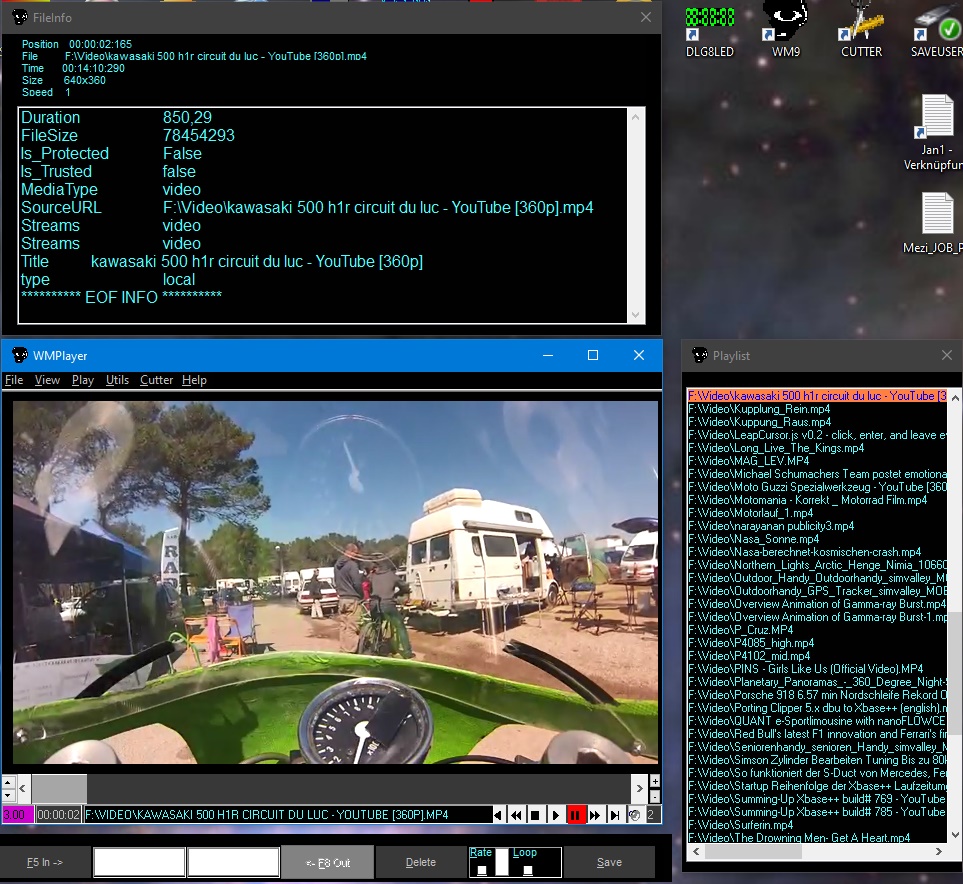Viewport: 963px width, 884px height.
Task: Rewind using the double-left arrow button
Action: tap(516, 815)
